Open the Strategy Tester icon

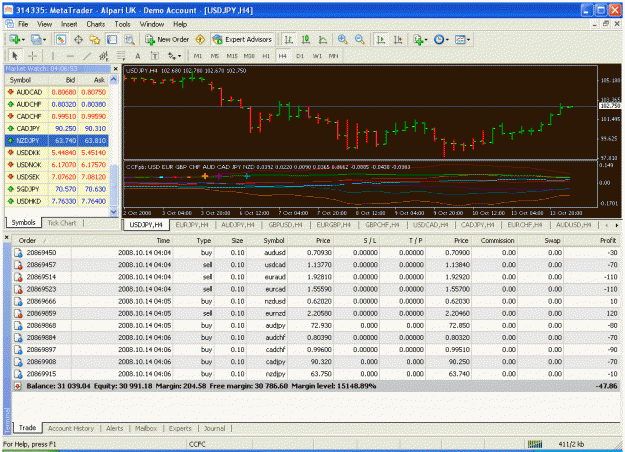(129, 39)
